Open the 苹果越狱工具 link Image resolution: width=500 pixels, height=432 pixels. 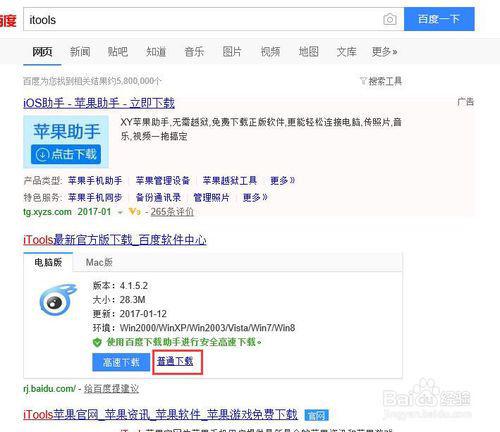230,181
